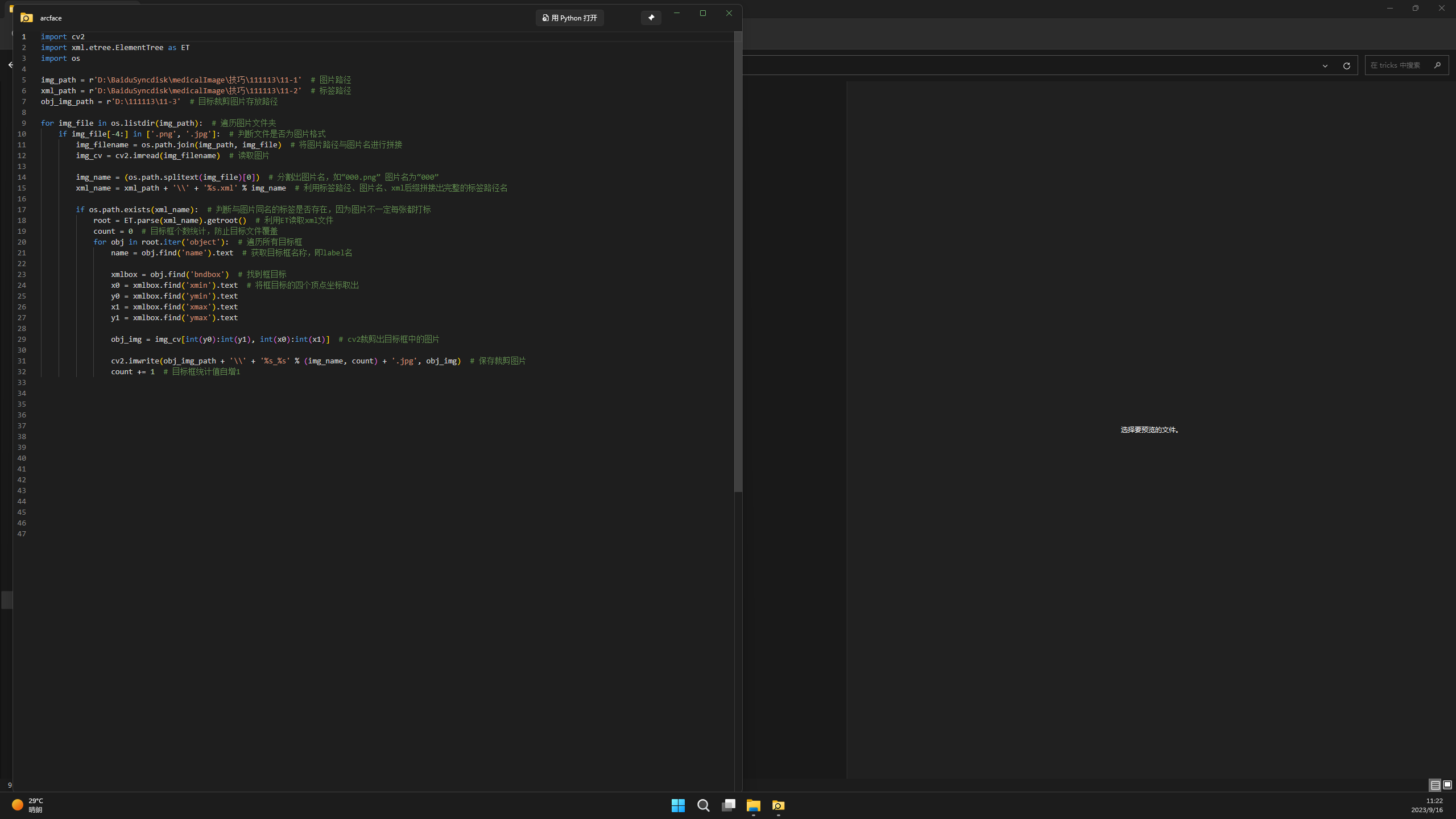The height and width of the screenshot is (819, 1456).
Task: Click inside the tricks search field
Action: (1396, 65)
